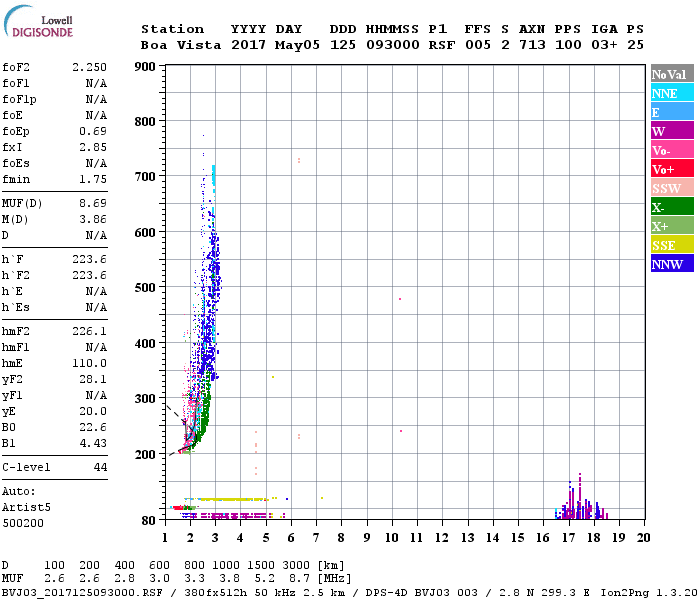Select the SSE yellow legend swatch
Viewport: 700px width, 600px height.
point(672,245)
